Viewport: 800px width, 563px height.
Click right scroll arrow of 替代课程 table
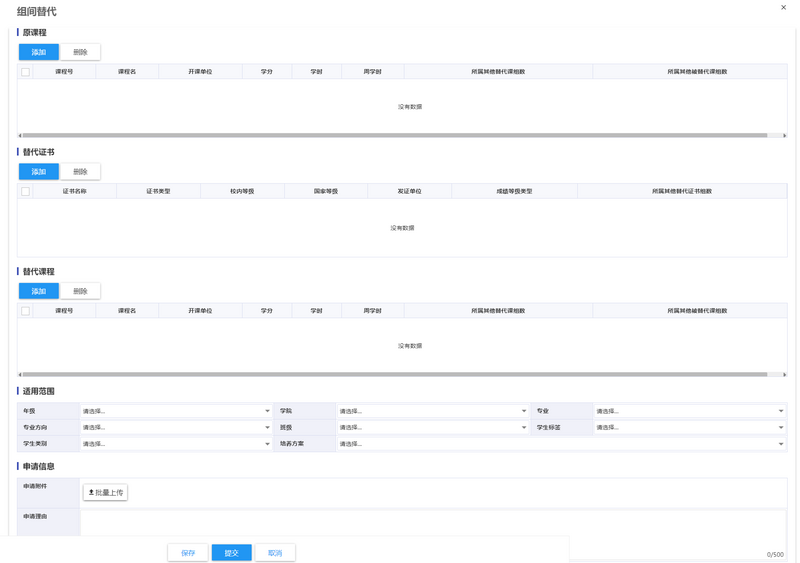784,374
